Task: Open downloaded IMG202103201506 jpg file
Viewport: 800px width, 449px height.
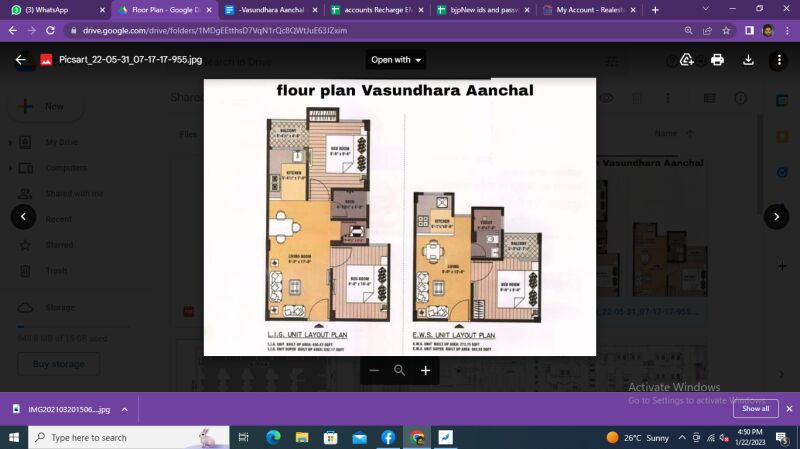Action: click(x=69, y=409)
